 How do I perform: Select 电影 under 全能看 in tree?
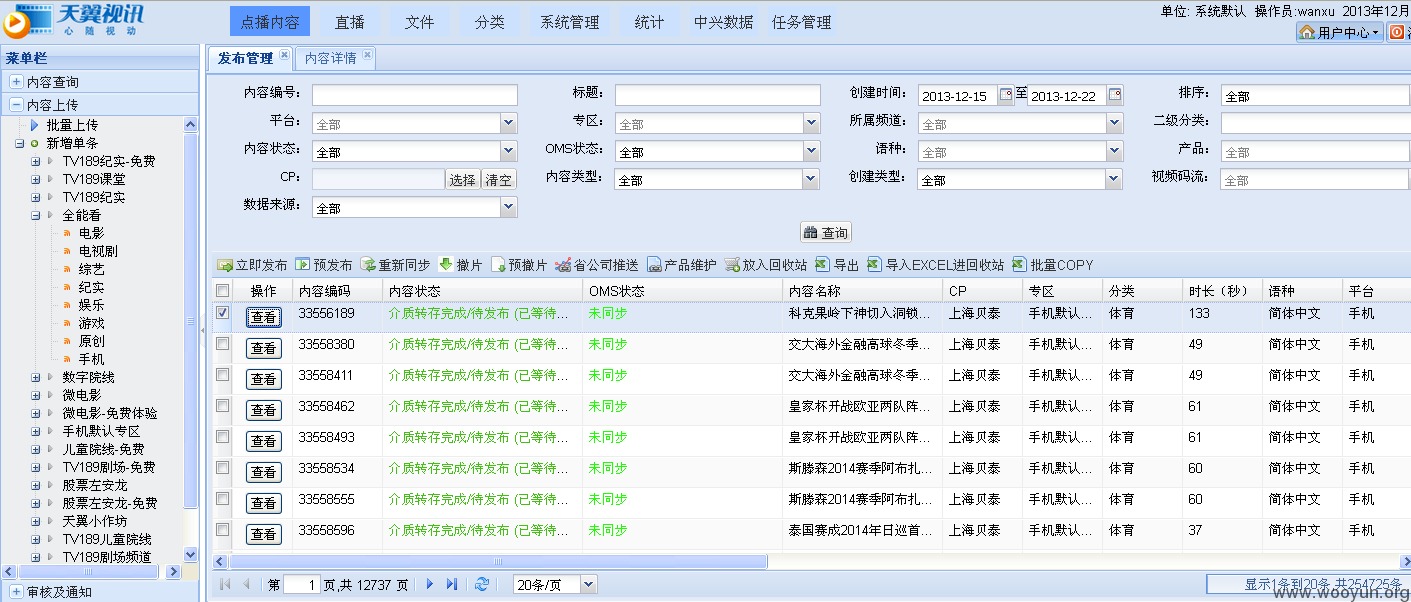(91, 233)
